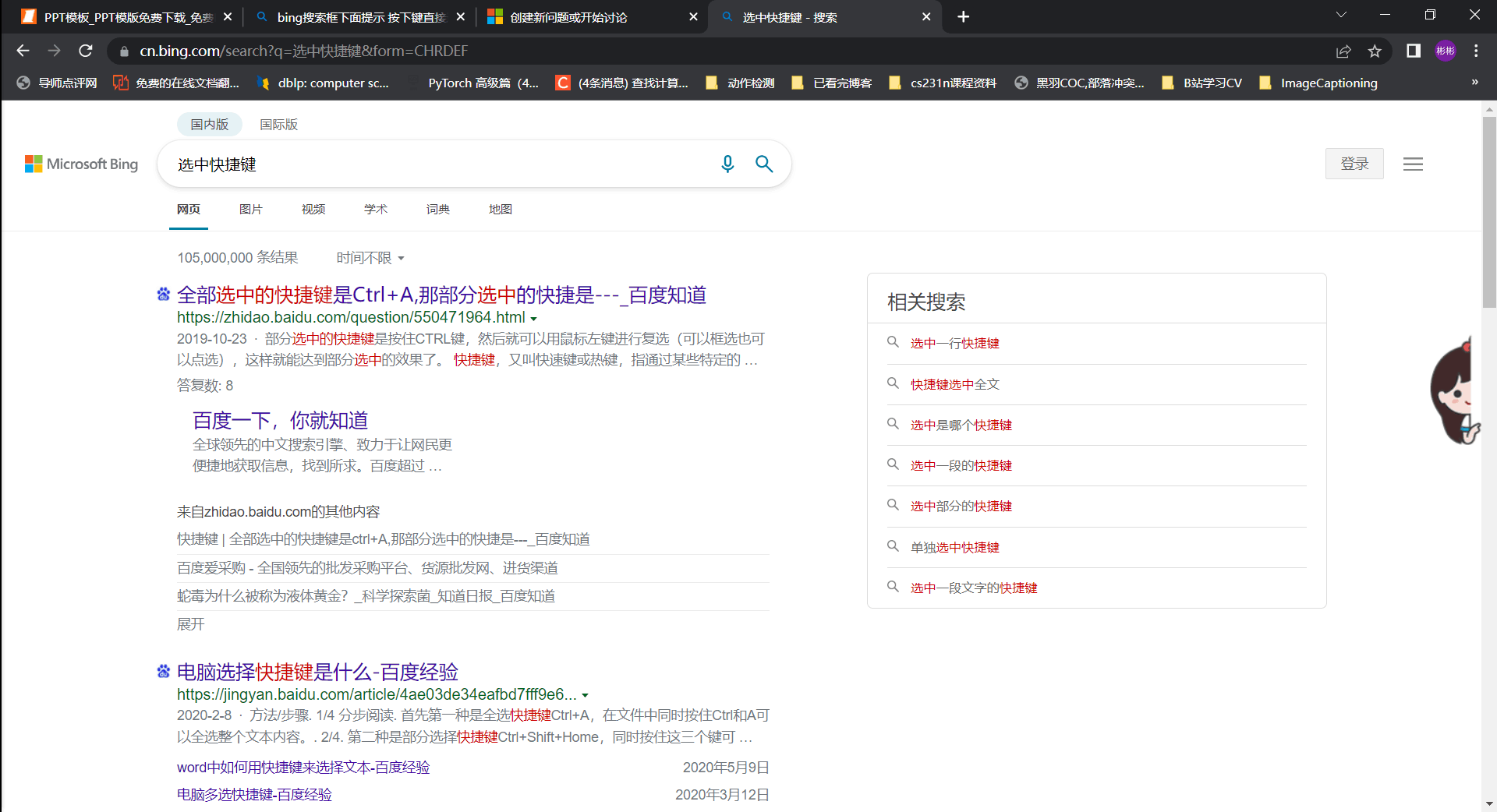Search related term 选中是哪个快捷键
This screenshot has height=812, width=1497.
[961, 425]
